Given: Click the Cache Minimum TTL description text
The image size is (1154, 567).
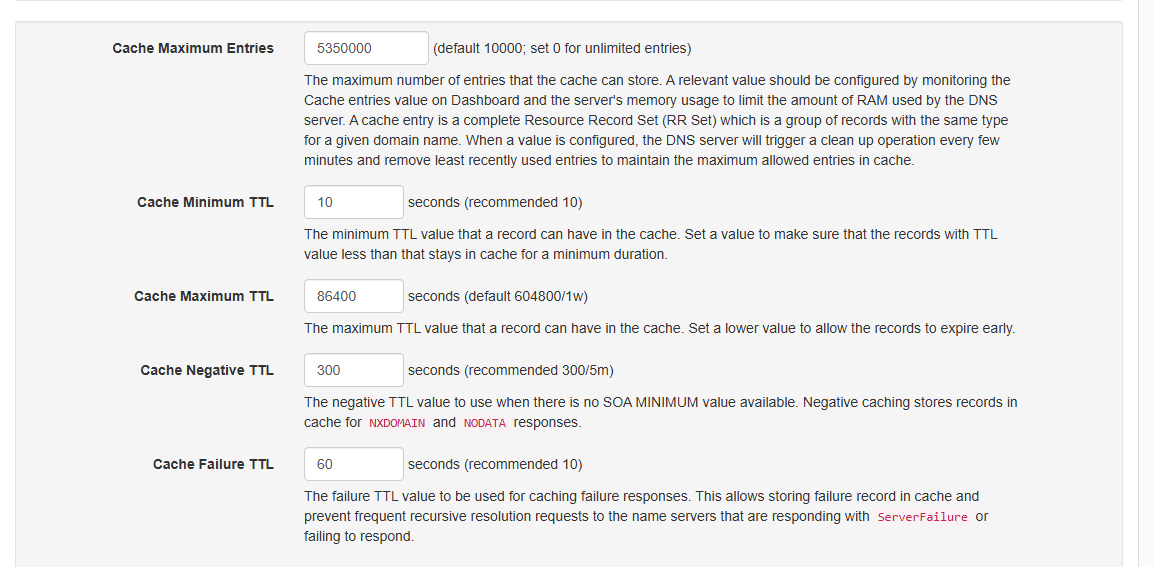Looking at the screenshot, I should (650, 244).
